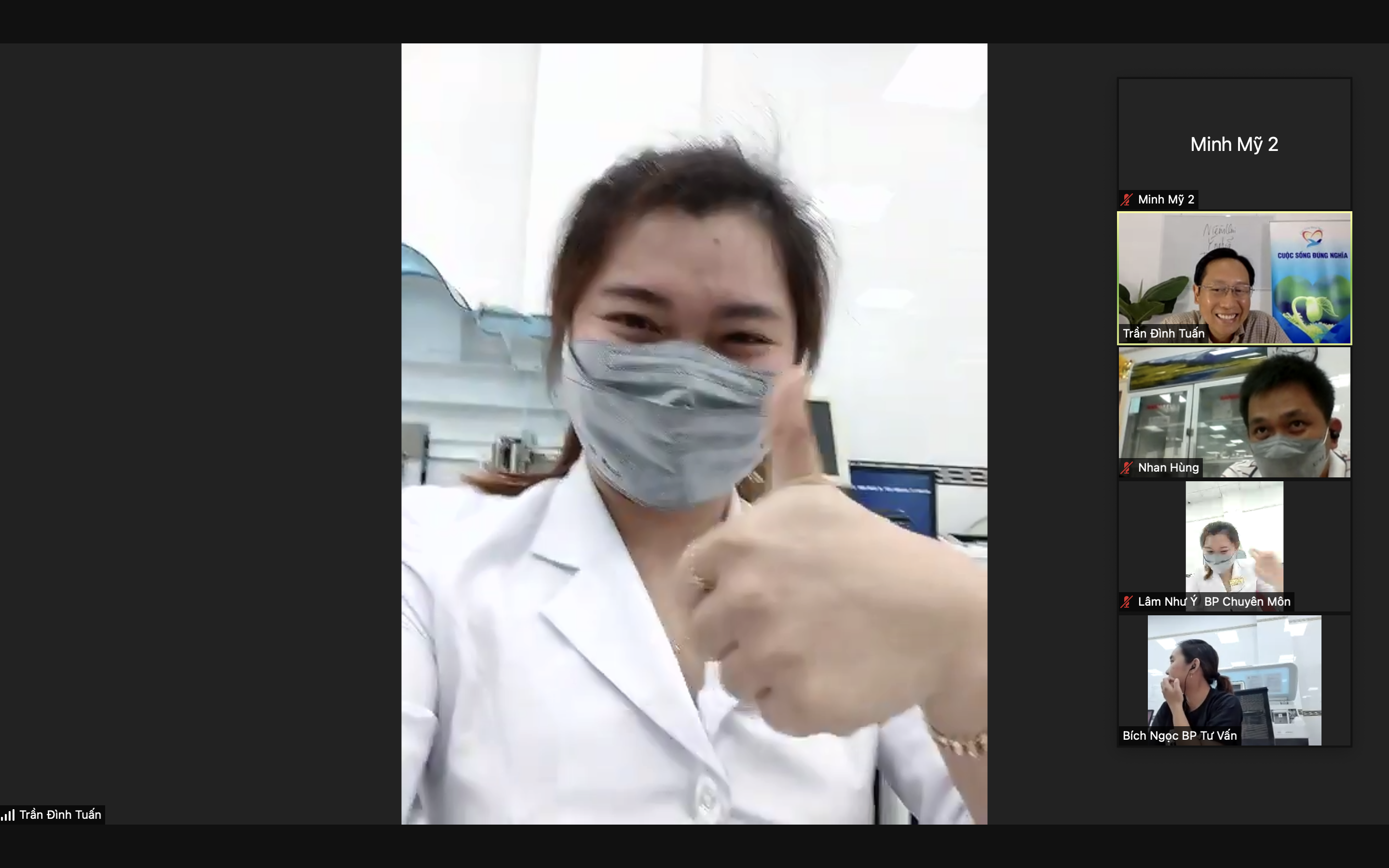Click the BP Chuyên Môn name label text
The height and width of the screenshot is (868, 1389).
1247,602
